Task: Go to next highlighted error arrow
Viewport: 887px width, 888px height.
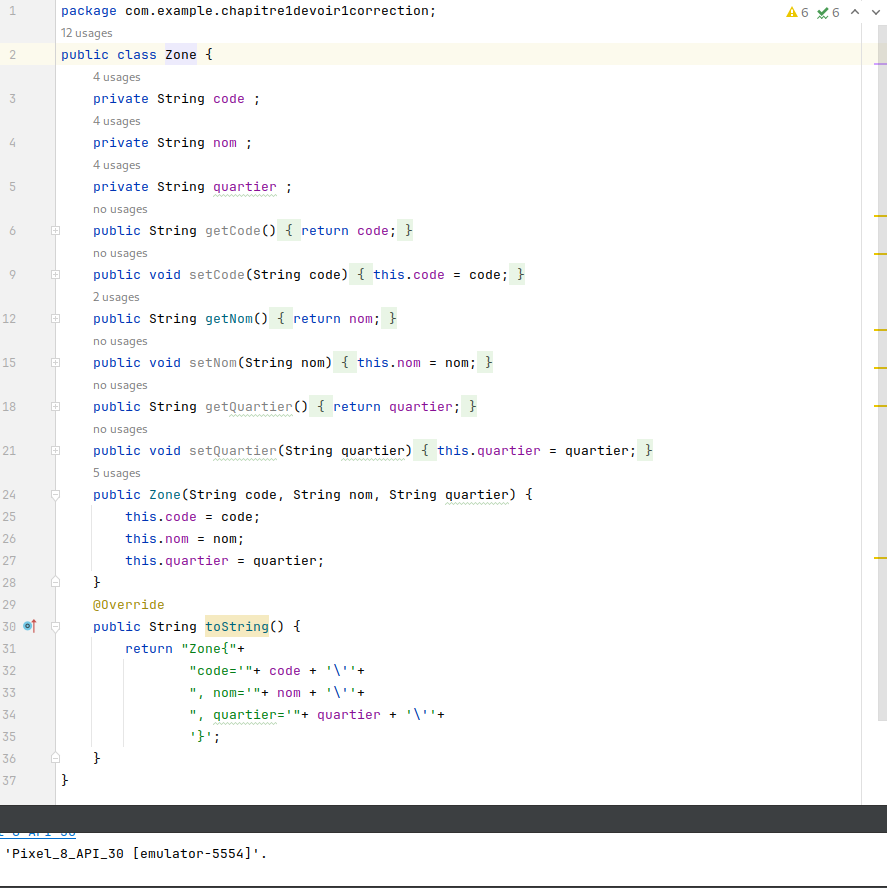Action: pos(874,12)
